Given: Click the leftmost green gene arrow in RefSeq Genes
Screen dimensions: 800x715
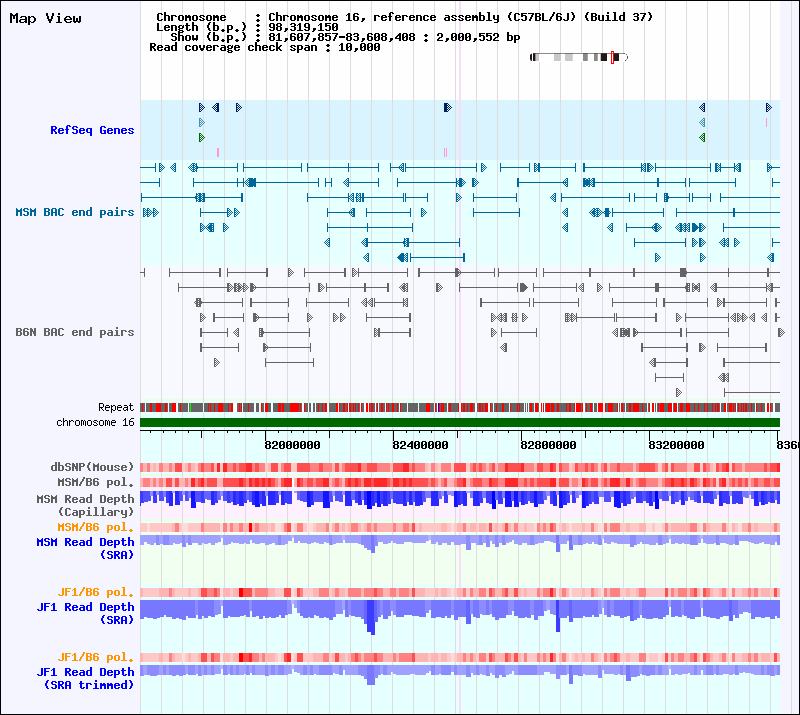Looking at the screenshot, I should [202, 137].
